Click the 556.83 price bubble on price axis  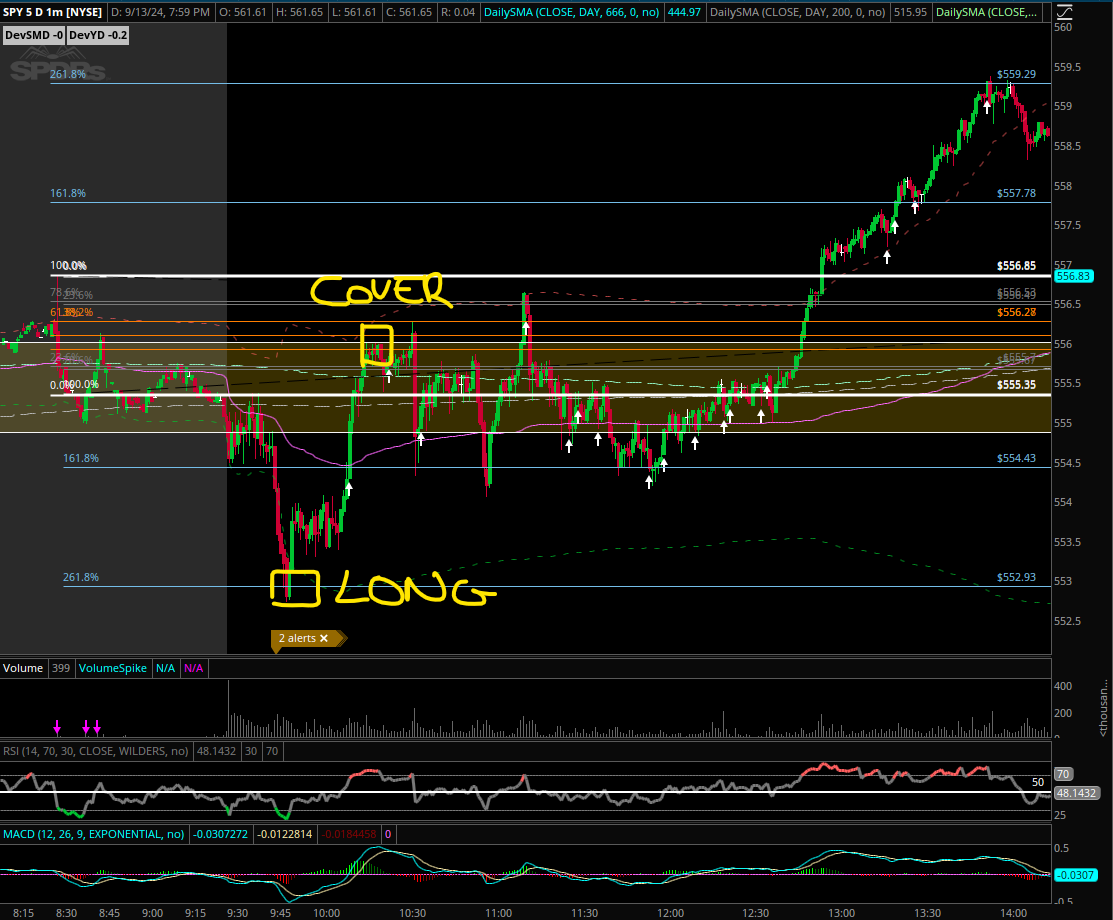pyautogui.click(x=1073, y=276)
